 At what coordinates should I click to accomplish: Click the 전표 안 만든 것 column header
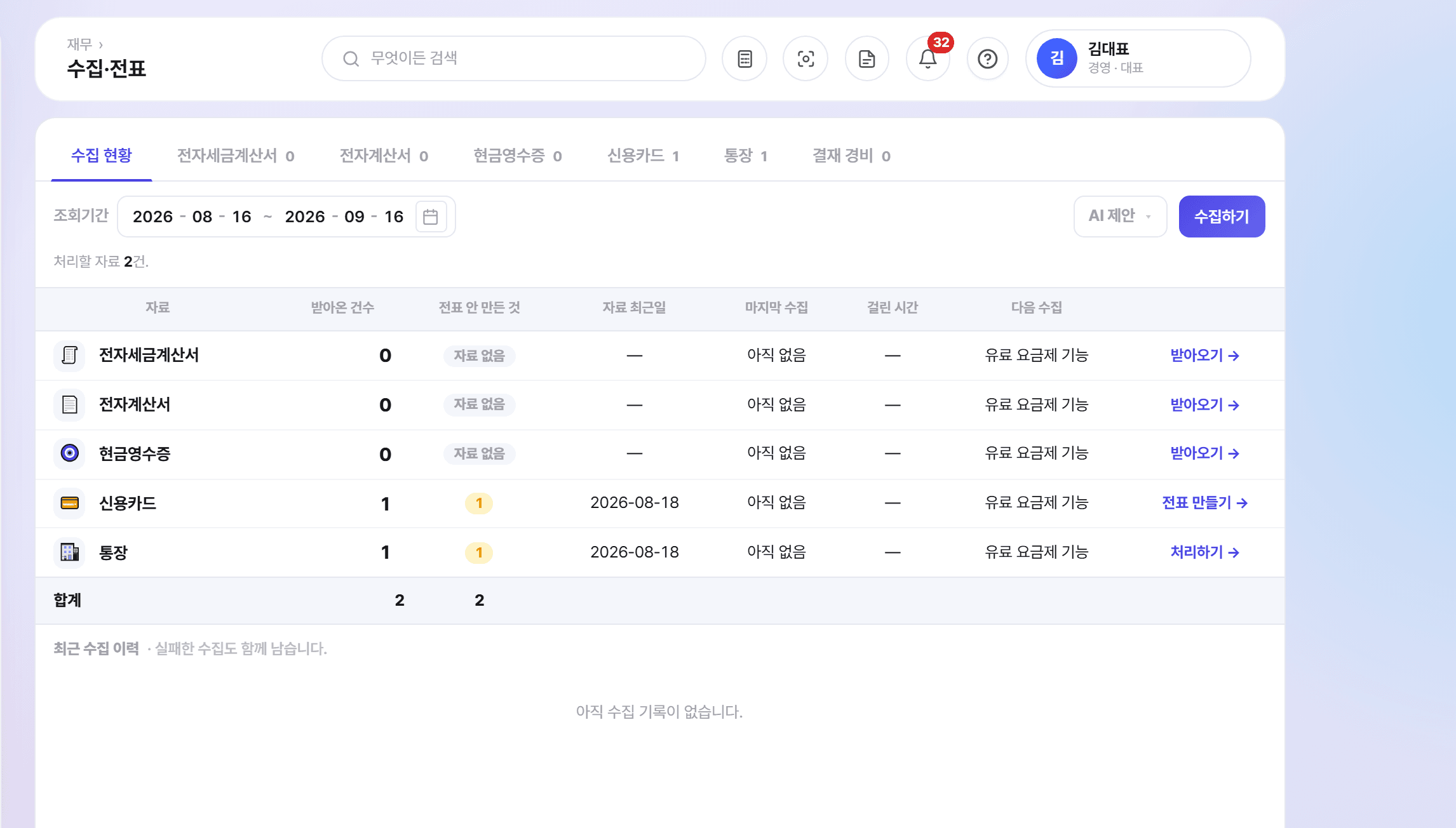click(480, 308)
